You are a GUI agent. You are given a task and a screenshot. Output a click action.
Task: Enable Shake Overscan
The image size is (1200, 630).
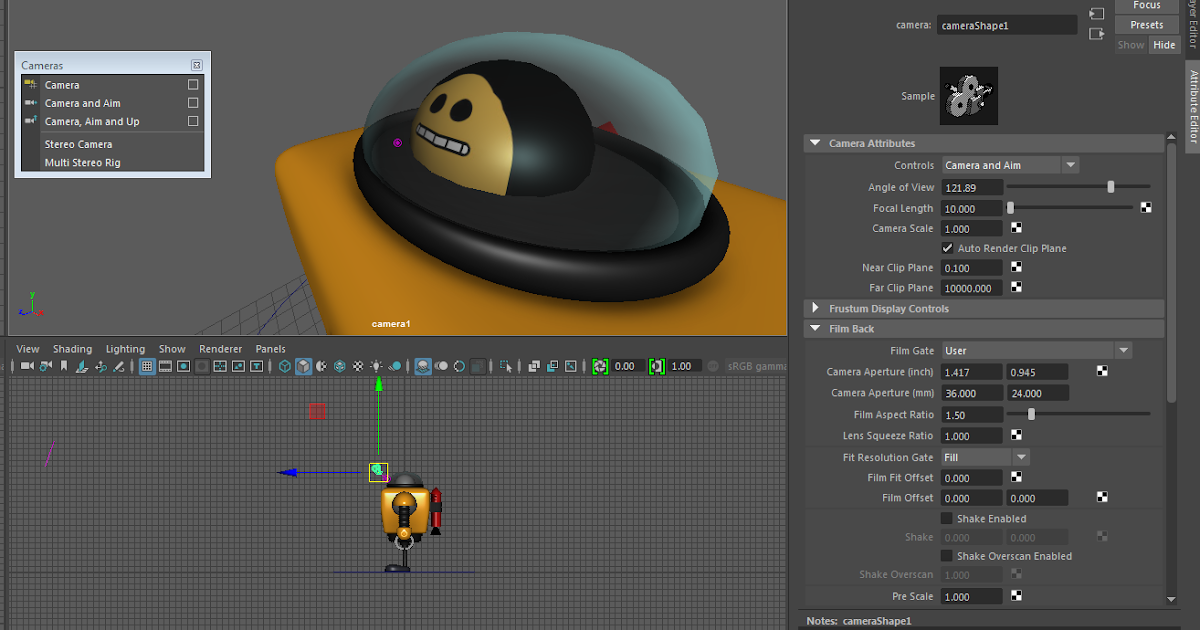click(x=946, y=556)
